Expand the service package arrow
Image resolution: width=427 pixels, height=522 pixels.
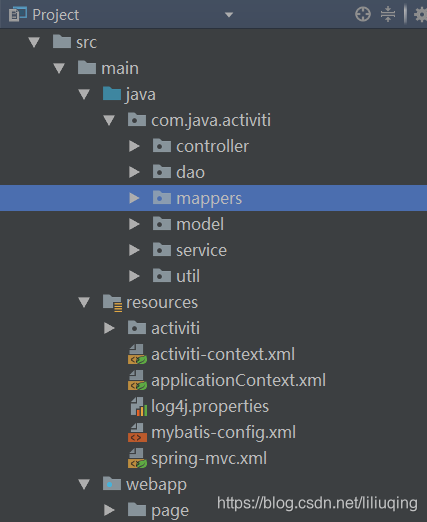pyautogui.click(x=134, y=250)
